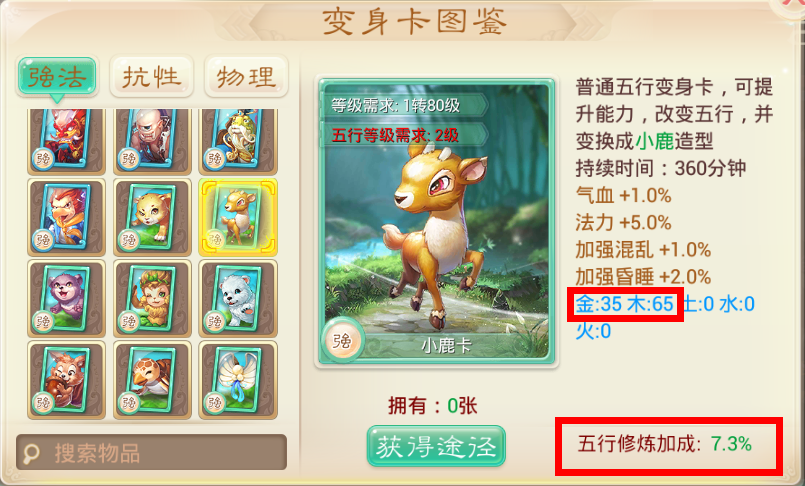Select the leaf-haired monkey card
This screenshot has width=805, height=486.
click(x=152, y=298)
